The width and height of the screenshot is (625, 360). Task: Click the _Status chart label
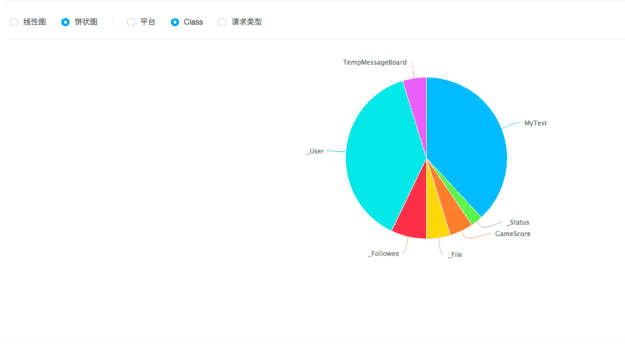[518, 222]
